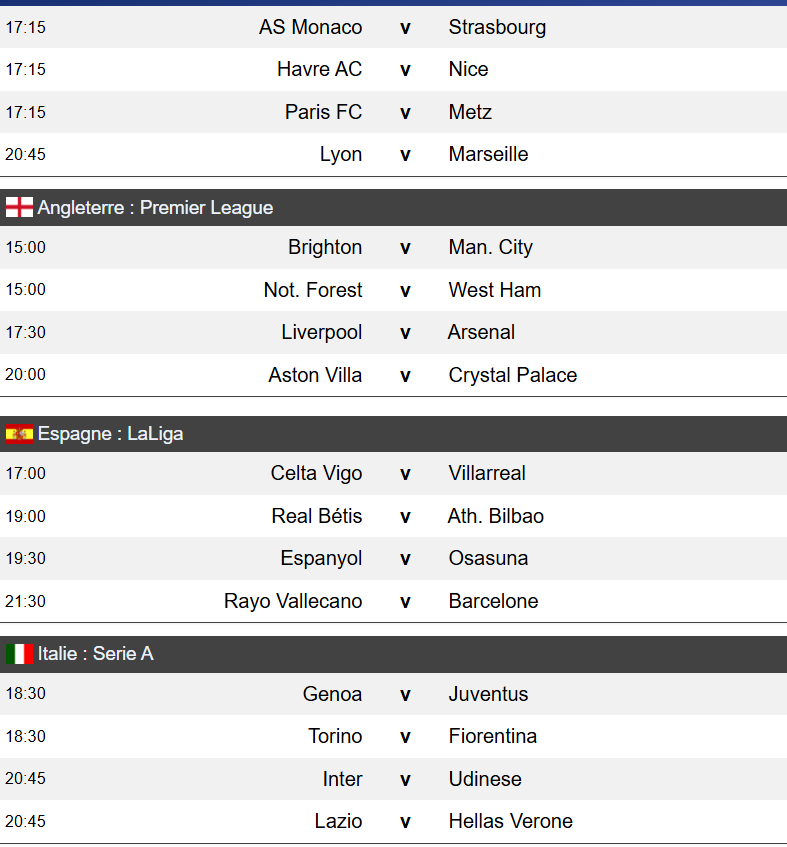Click the Spain flag icon
The image size is (787, 847).
(19, 434)
